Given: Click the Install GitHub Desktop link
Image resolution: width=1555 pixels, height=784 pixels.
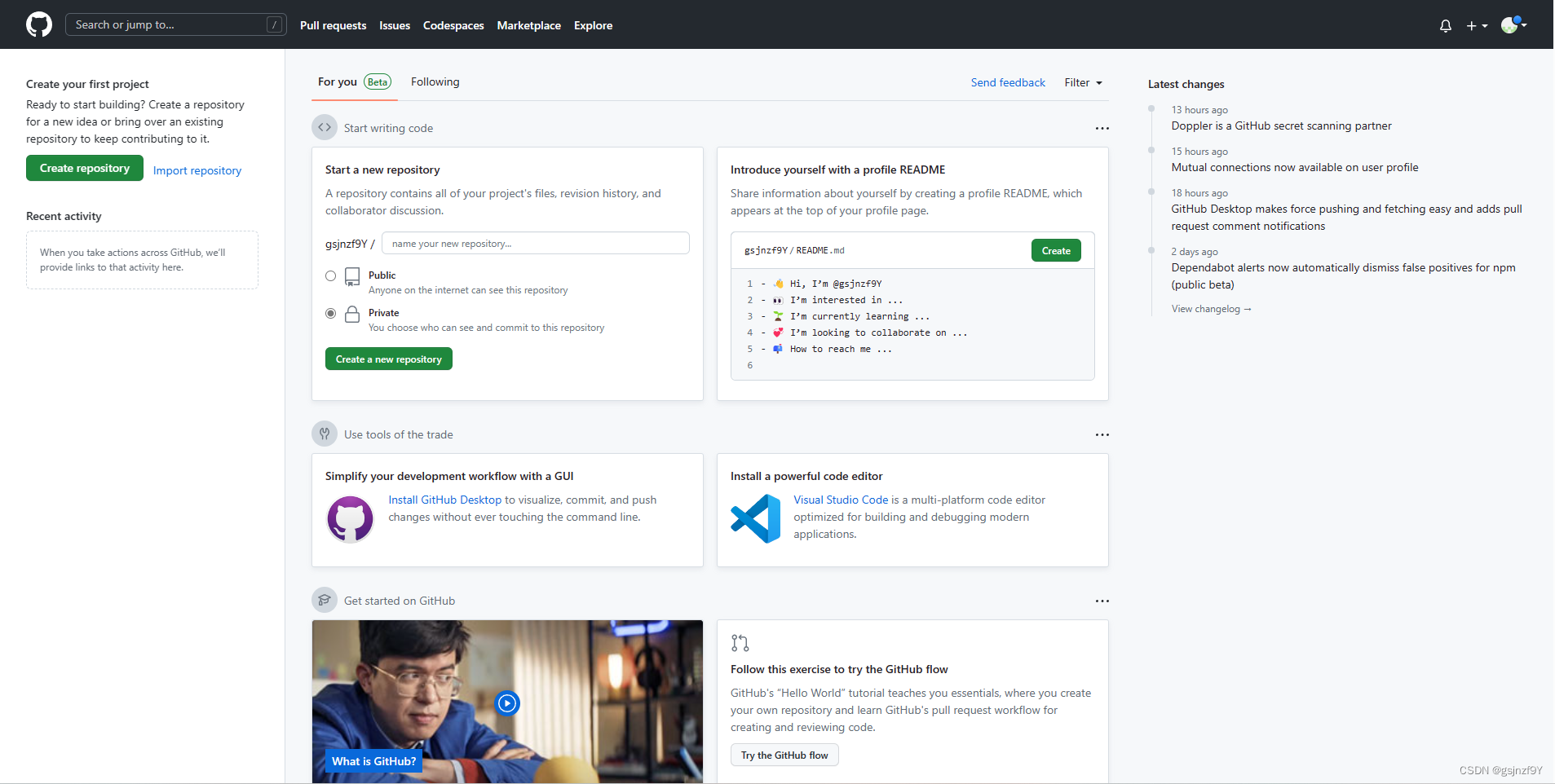Looking at the screenshot, I should coord(444,500).
